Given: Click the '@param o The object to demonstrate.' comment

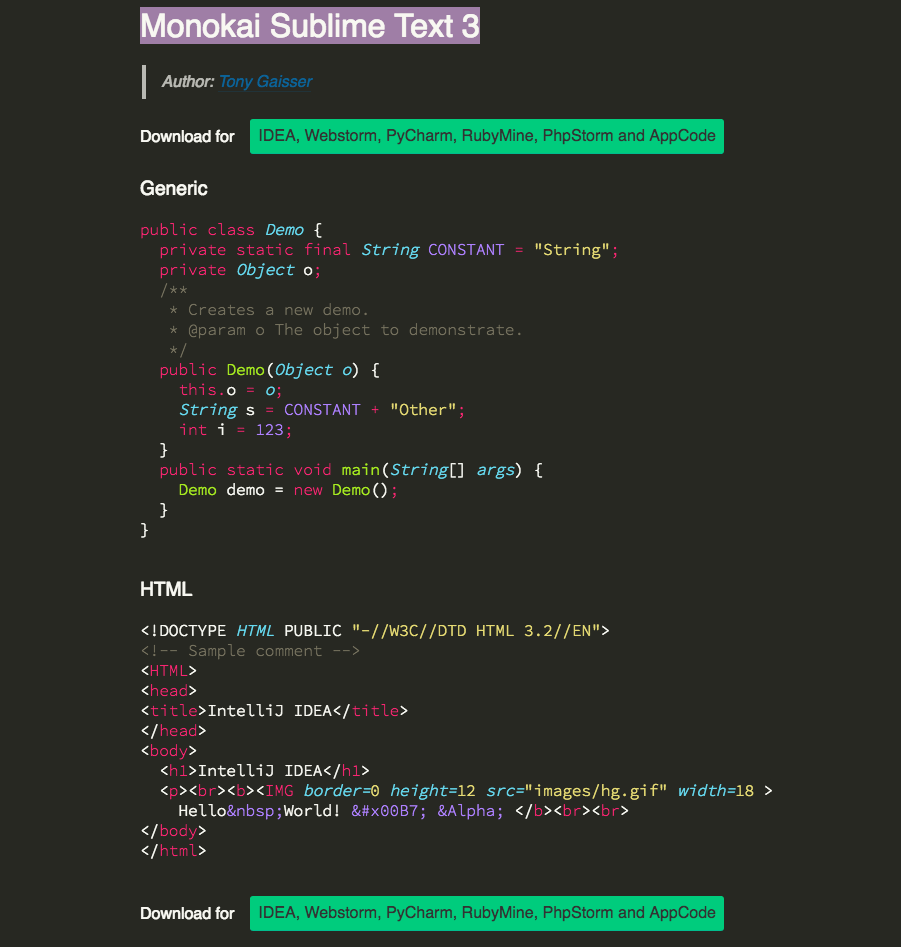Looking at the screenshot, I should [345, 330].
